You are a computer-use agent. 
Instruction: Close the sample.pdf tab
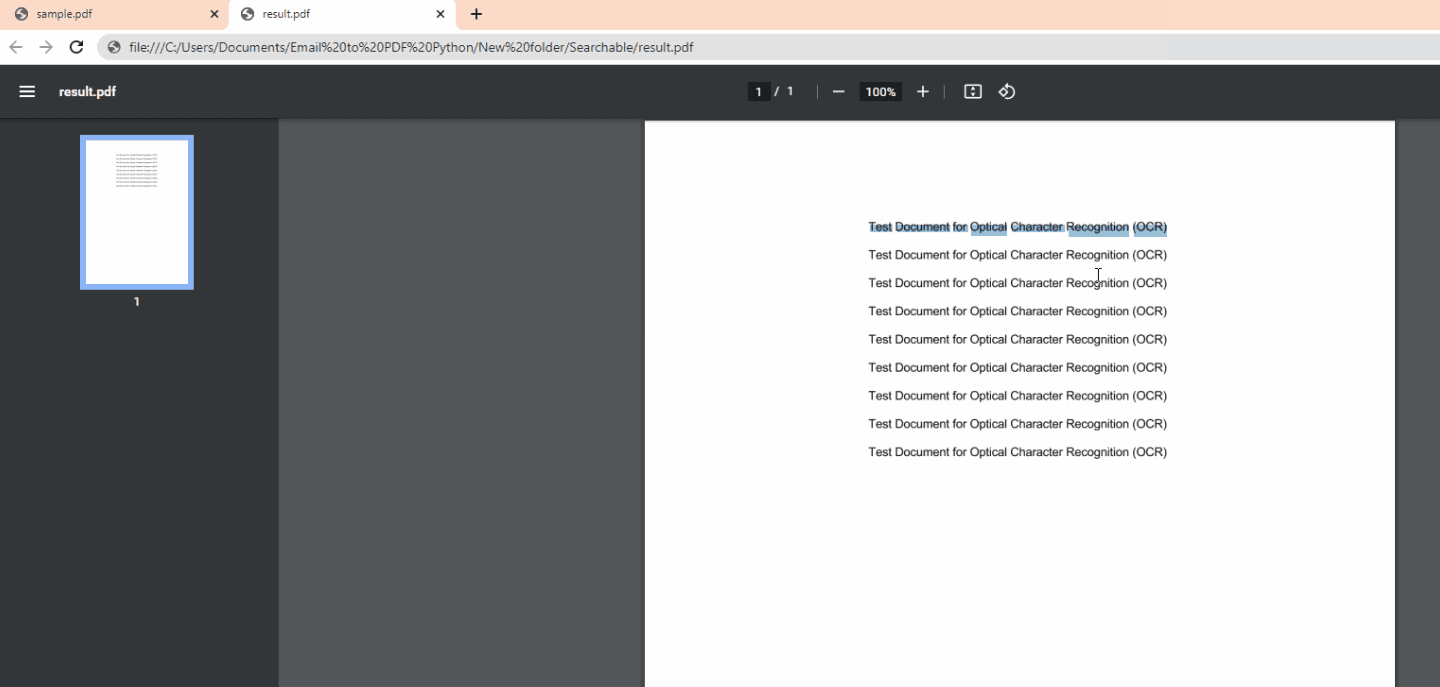[213, 14]
